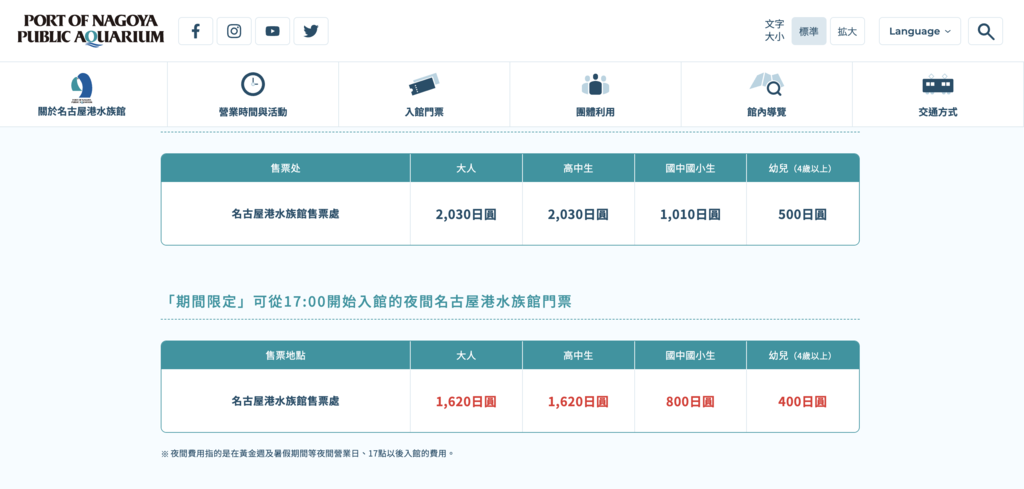1024x489 pixels.
Task: Click the 售票地點 column header
Action: click(285, 355)
